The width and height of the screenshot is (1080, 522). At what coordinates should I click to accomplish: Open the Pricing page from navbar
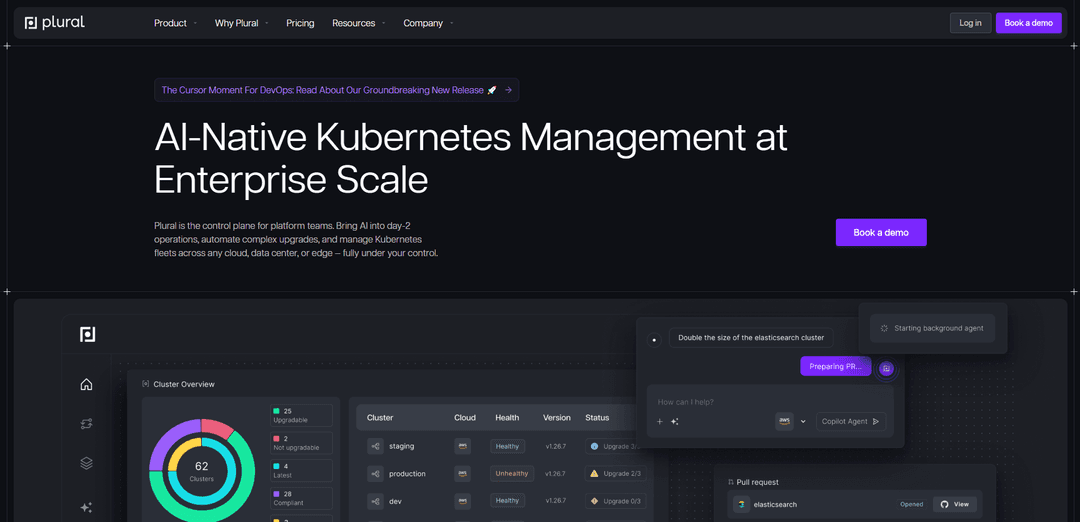[x=300, y=23]
